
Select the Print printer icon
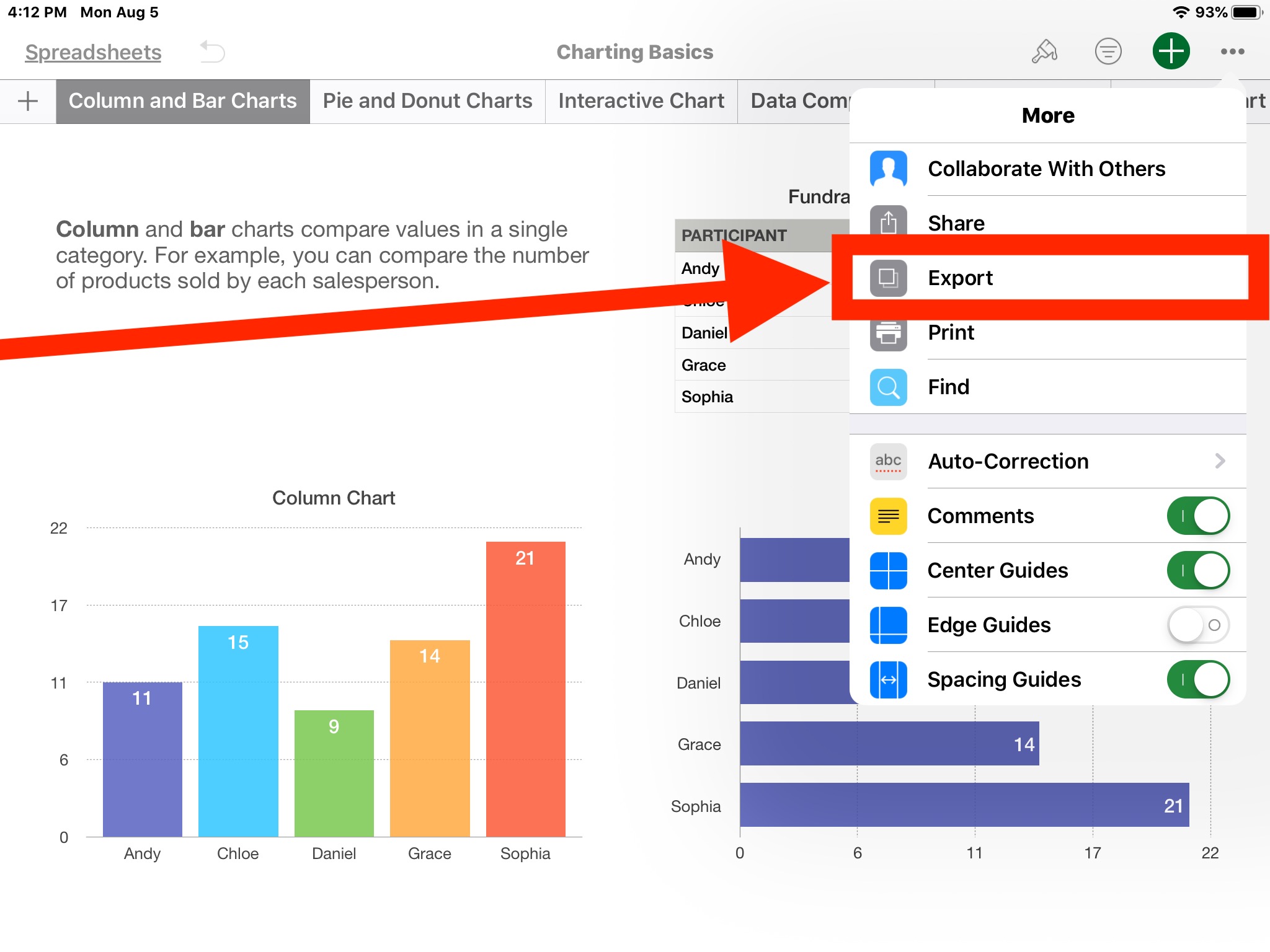coord(887,332)
